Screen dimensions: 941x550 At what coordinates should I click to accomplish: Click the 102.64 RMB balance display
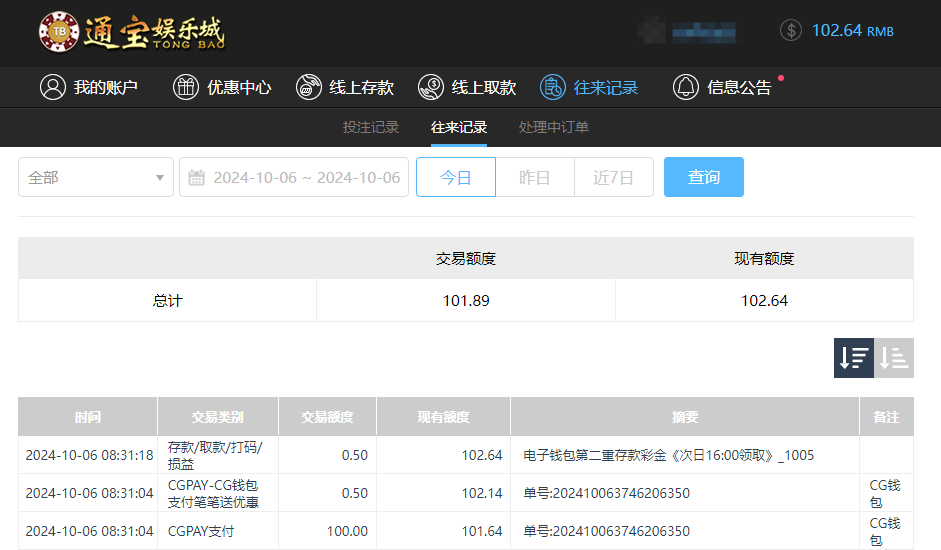(x=852, y=30)
